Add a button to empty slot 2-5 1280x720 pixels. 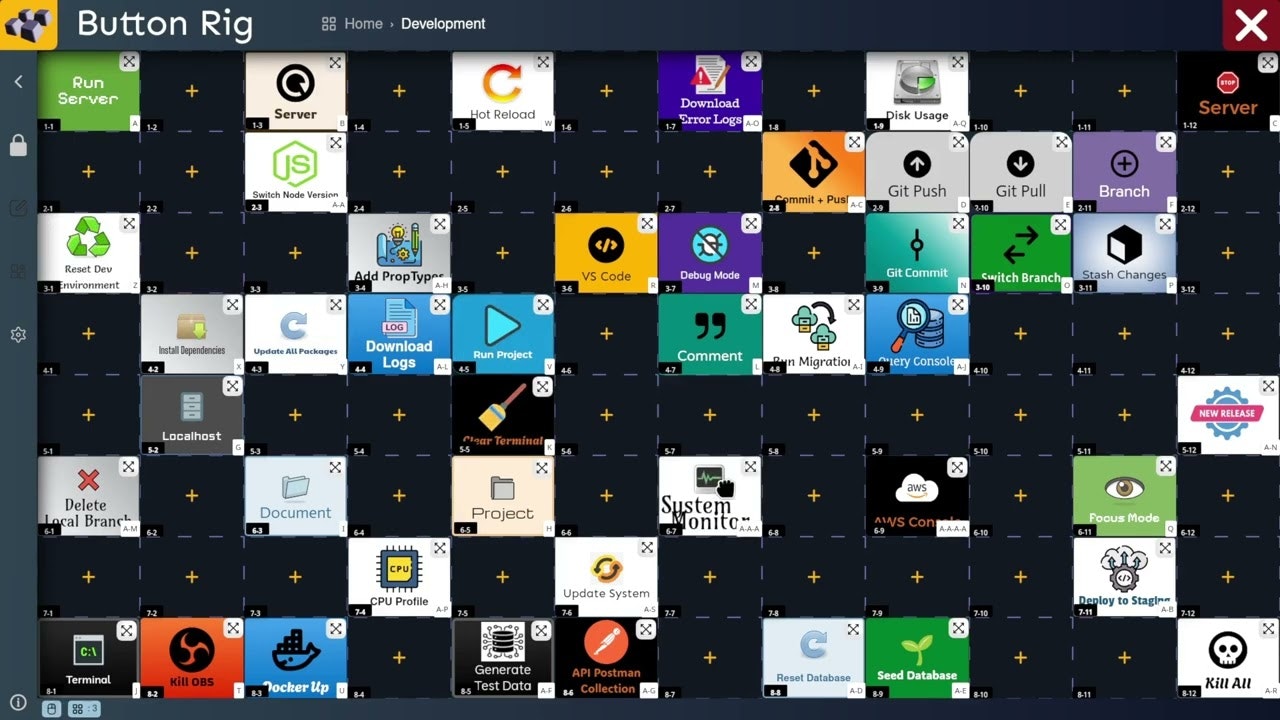tap(502, 172)
